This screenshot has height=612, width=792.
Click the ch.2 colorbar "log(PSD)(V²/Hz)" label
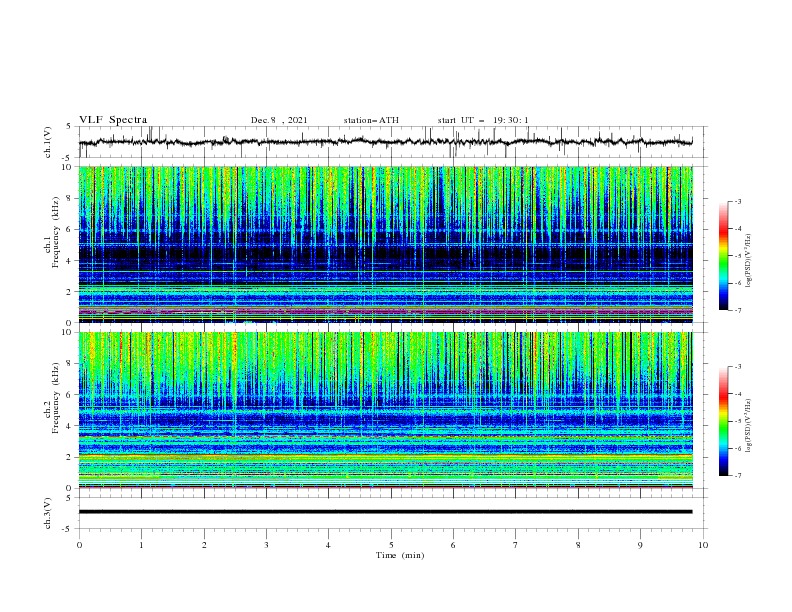tap(749, 426)
